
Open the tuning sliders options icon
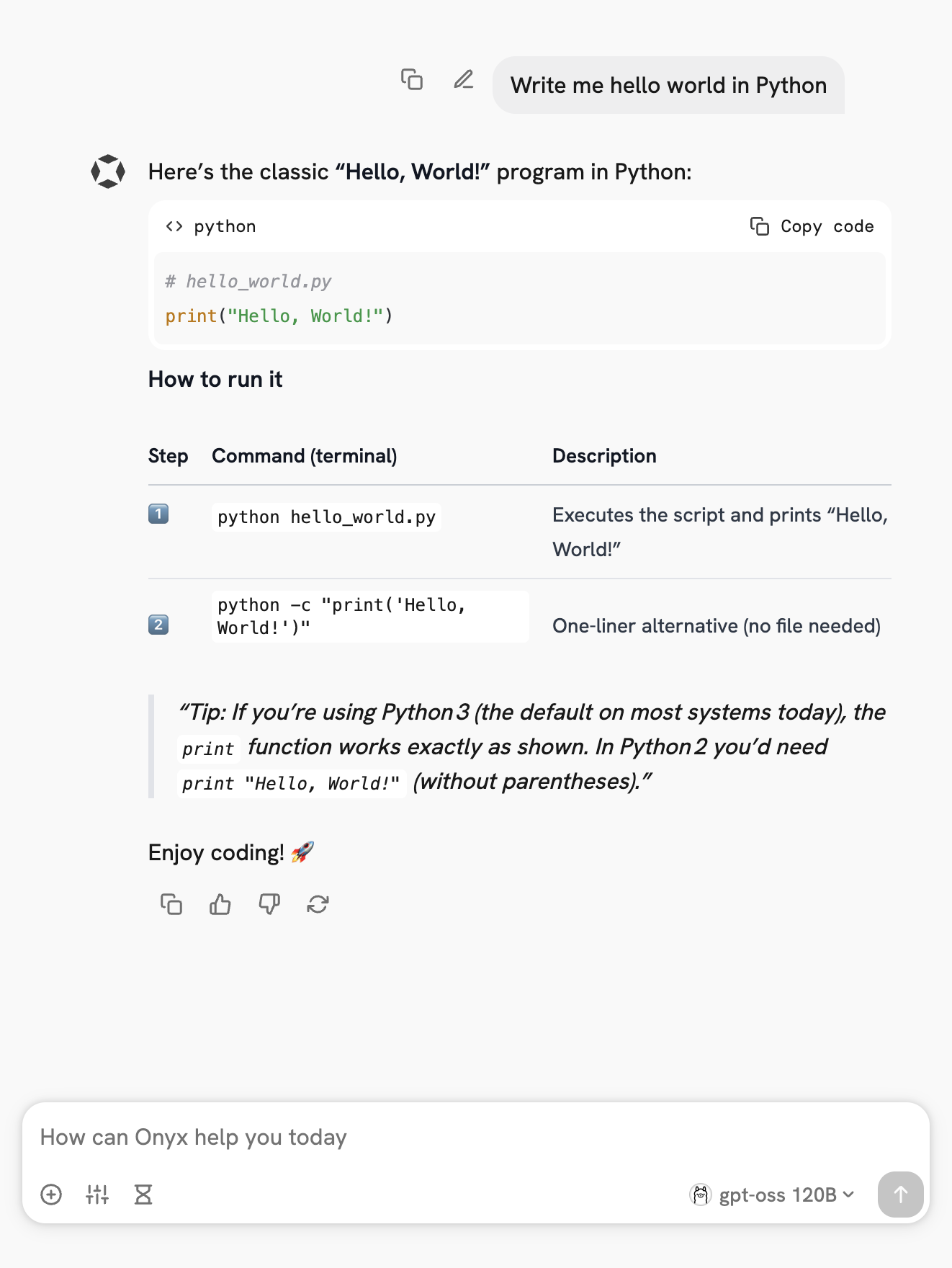(x=97, y=1195)
